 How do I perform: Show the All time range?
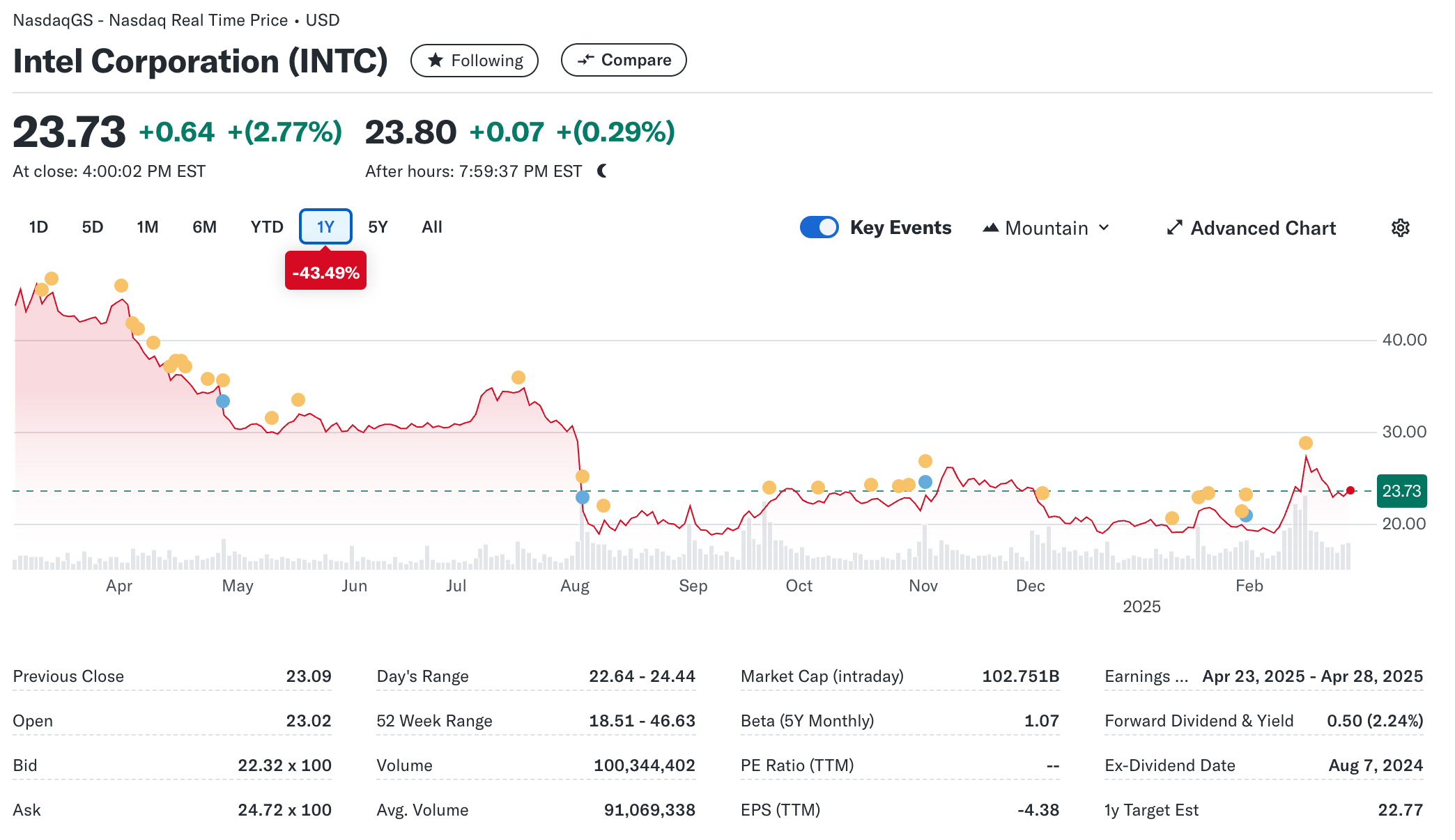431,227
